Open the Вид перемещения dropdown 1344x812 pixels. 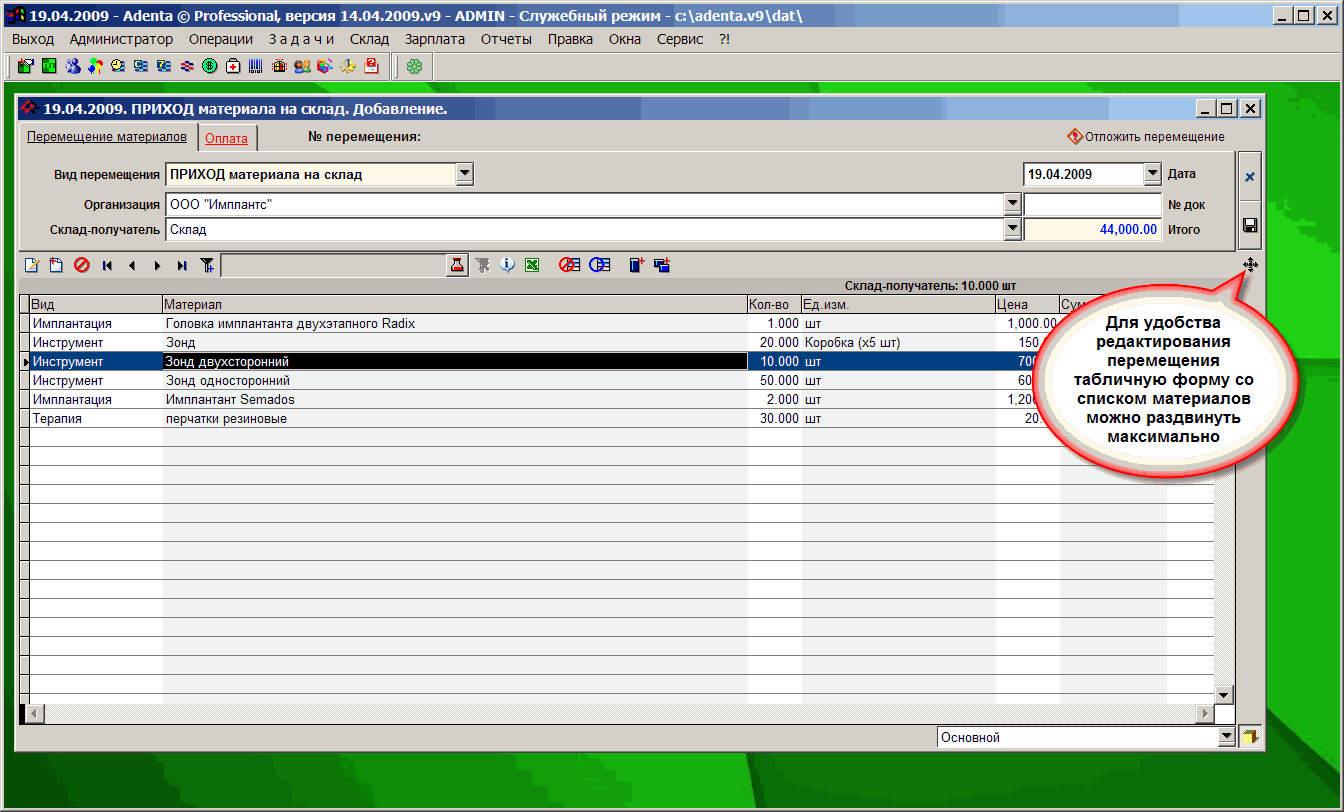tap(464, 174)
